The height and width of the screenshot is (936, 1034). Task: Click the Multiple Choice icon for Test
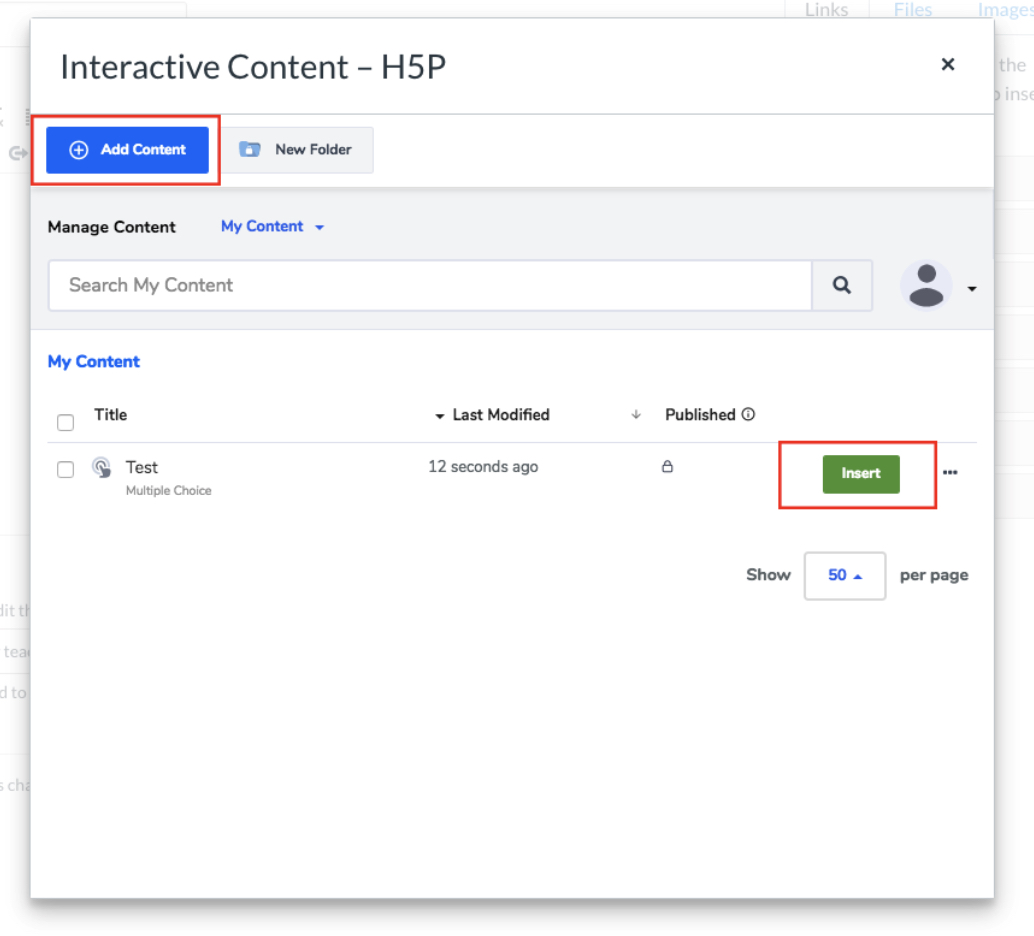point(102,468)
